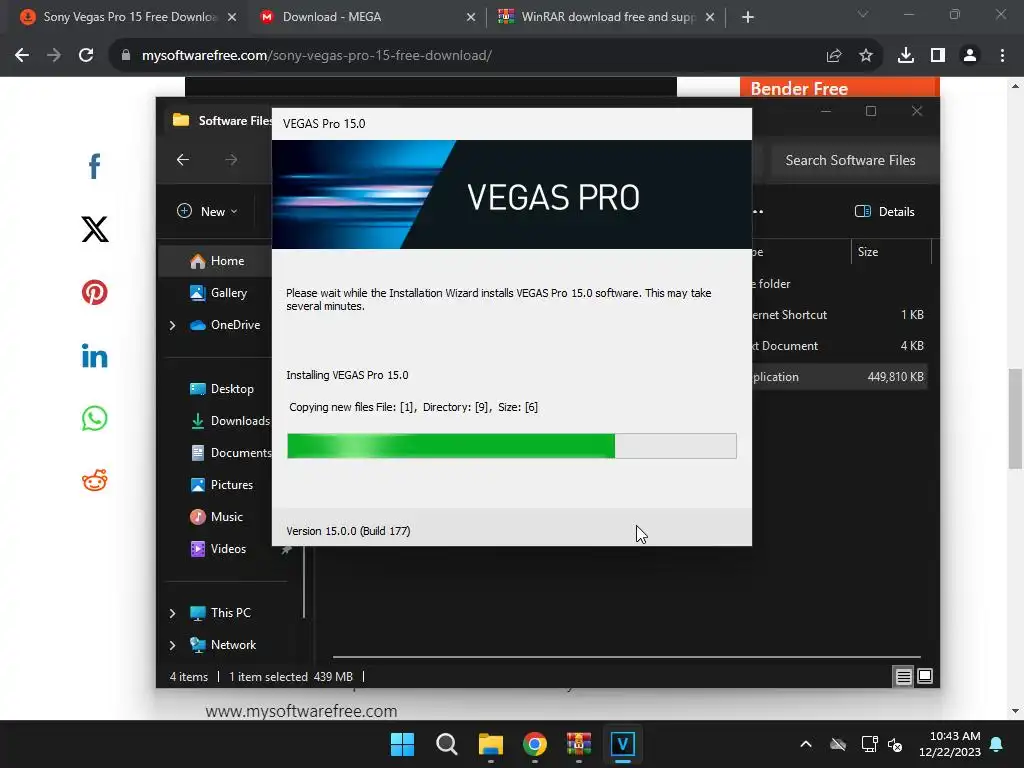Expand OneDrive tree node
Screen dimensions: 1024x768
tap(172, 325)
